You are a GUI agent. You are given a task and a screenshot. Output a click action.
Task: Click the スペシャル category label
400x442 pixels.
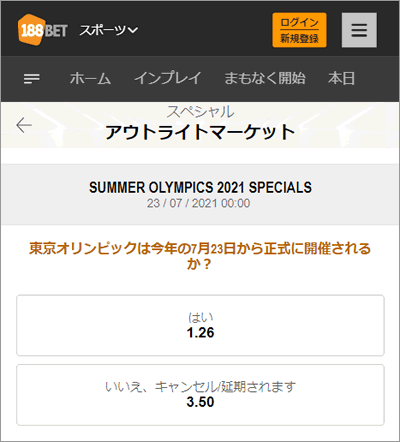coord(200,111)
